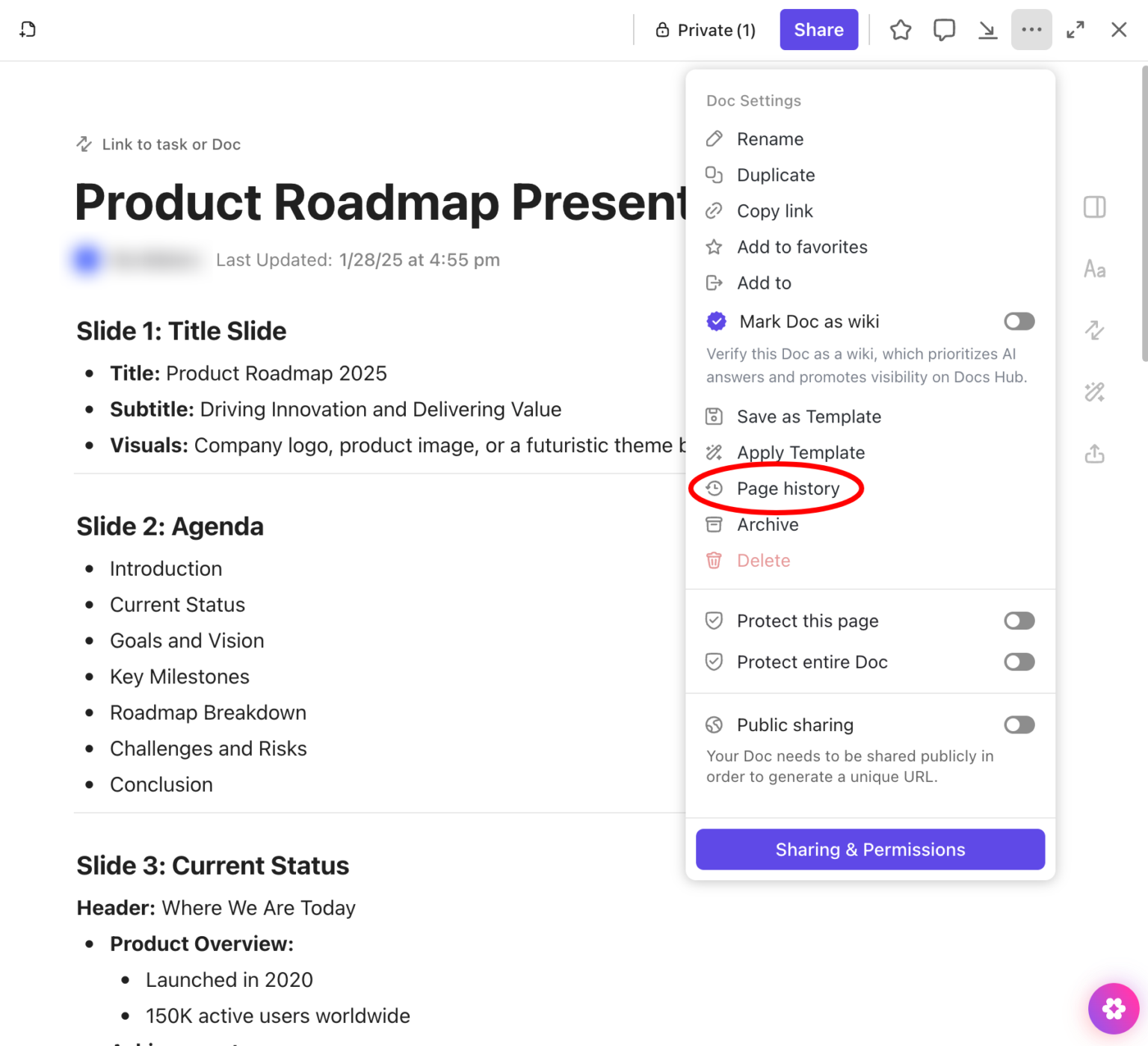Enable the Mark Doc as wiki toggle
The height and width of the screenshot is (1046, 1148).
click(x=1019, y=322)
